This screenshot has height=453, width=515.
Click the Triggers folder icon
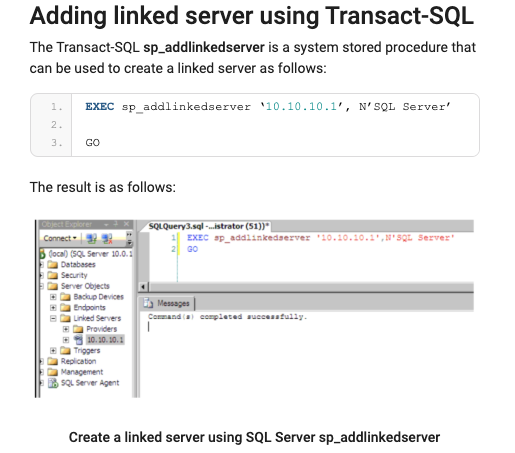pyautogui.click(x=65, y=350)
